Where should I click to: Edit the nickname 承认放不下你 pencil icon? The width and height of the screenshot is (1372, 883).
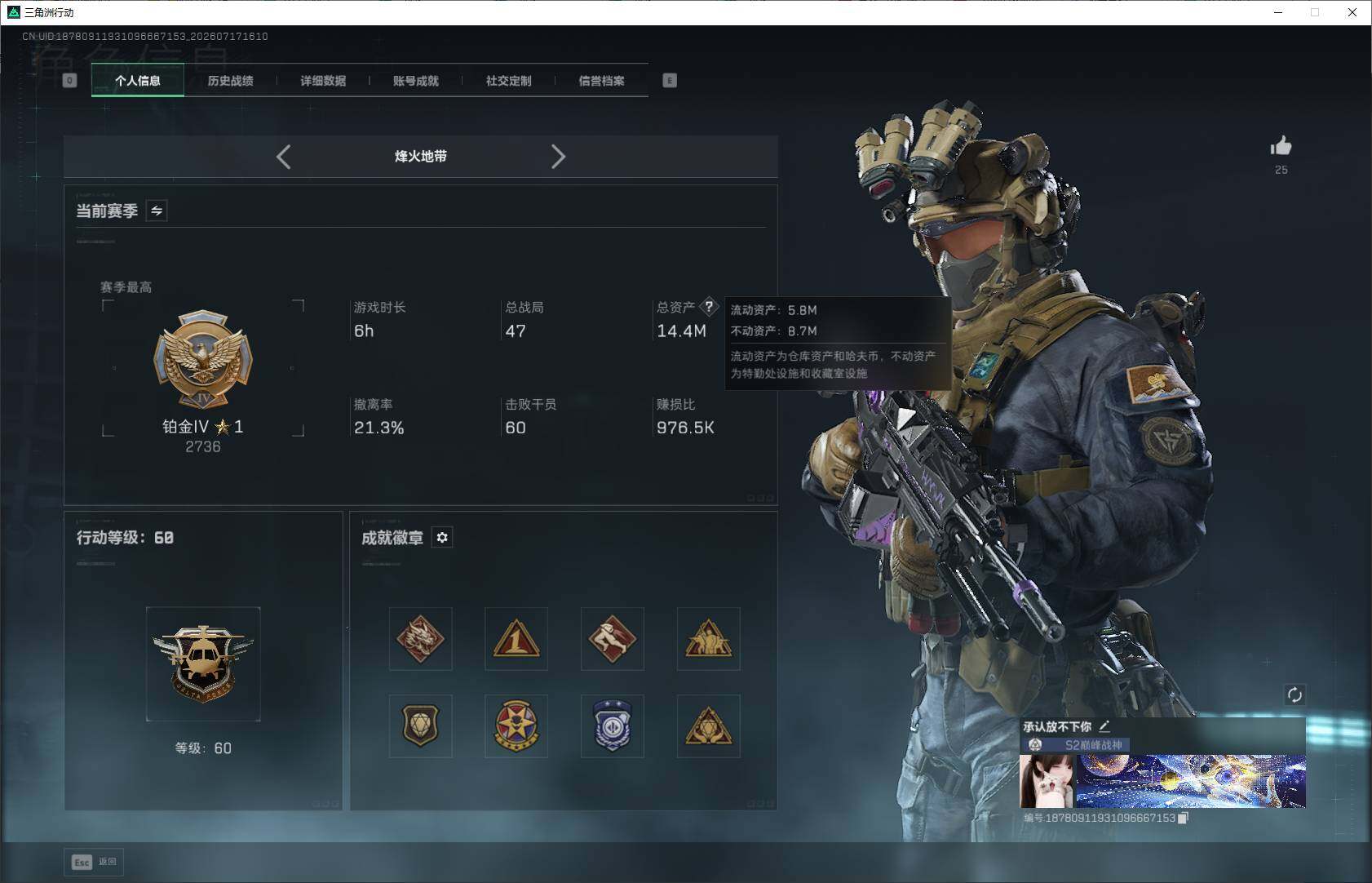point(1104,725)
